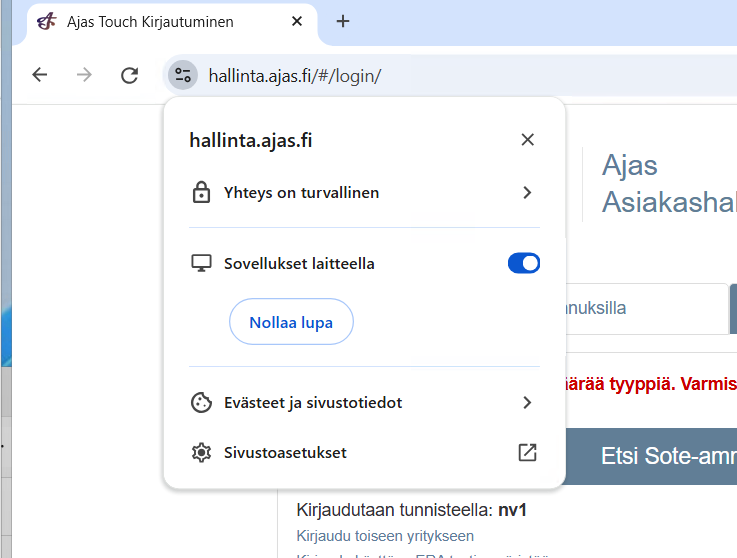This screenshot has width=737, height=558.
Task: Open a new tab with plus icon
Action: [x=343, y=21]
